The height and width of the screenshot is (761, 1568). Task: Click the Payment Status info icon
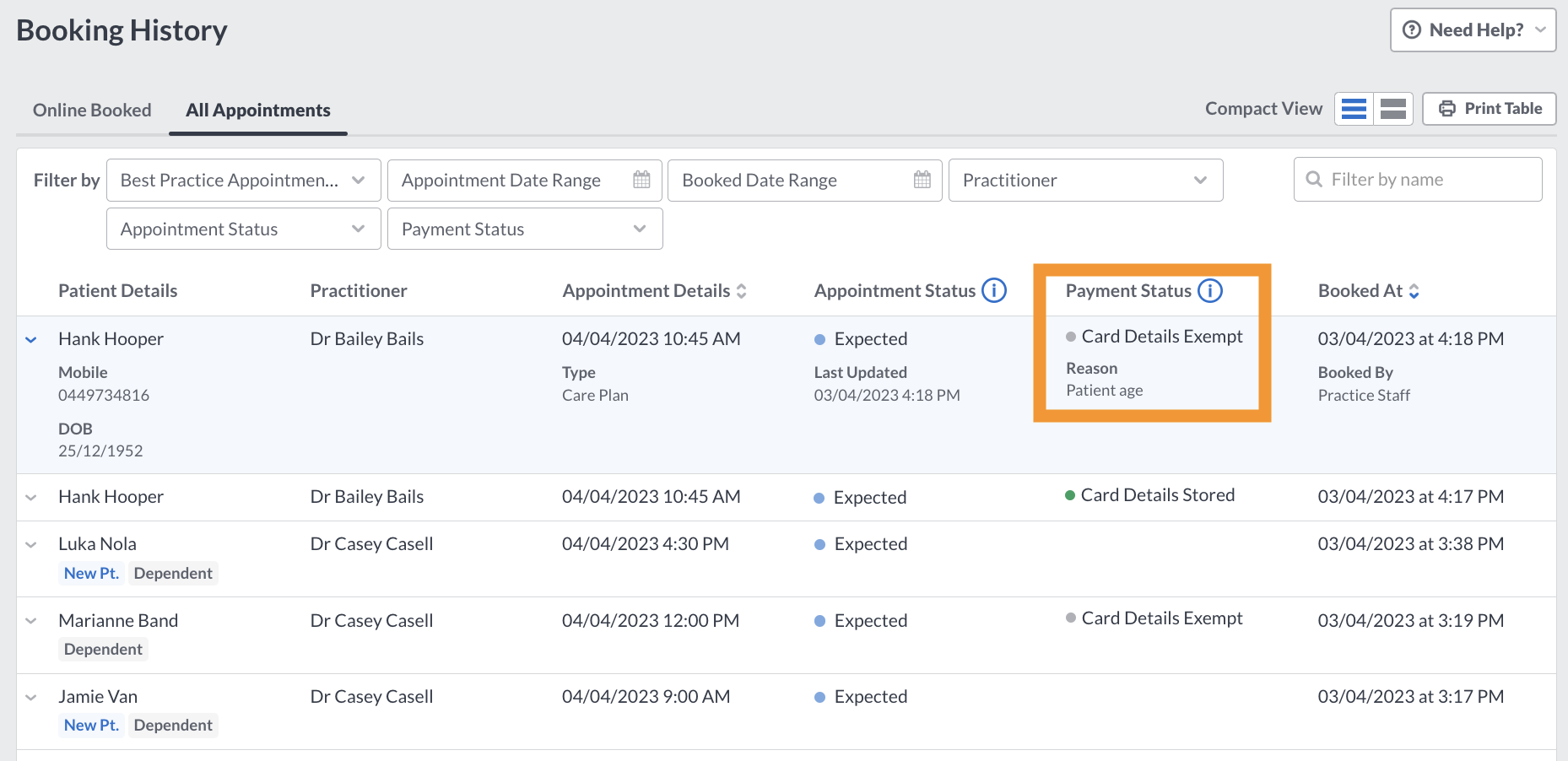pyautogui.click(x=1209, y=291)
